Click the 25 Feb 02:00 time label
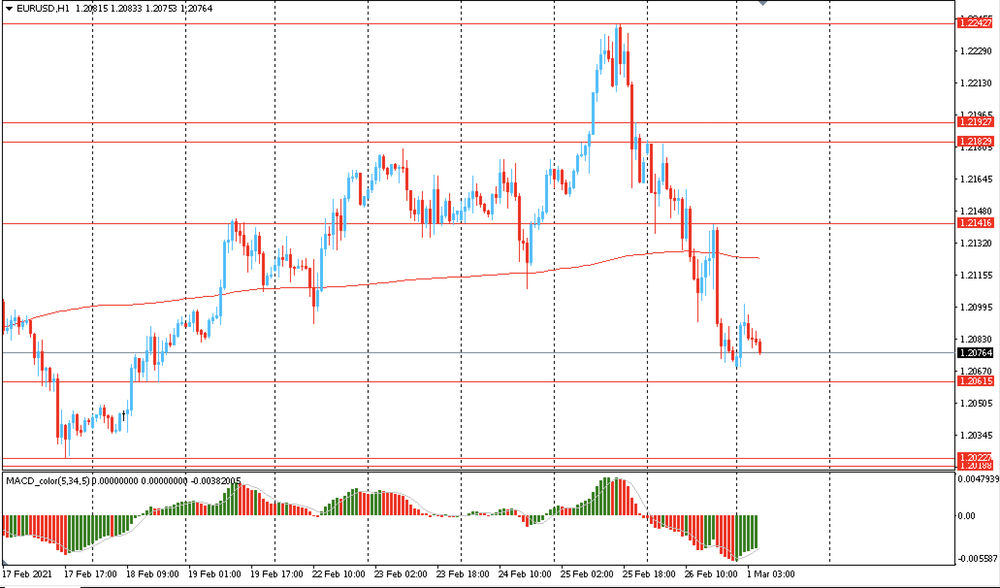 [587, 574]
